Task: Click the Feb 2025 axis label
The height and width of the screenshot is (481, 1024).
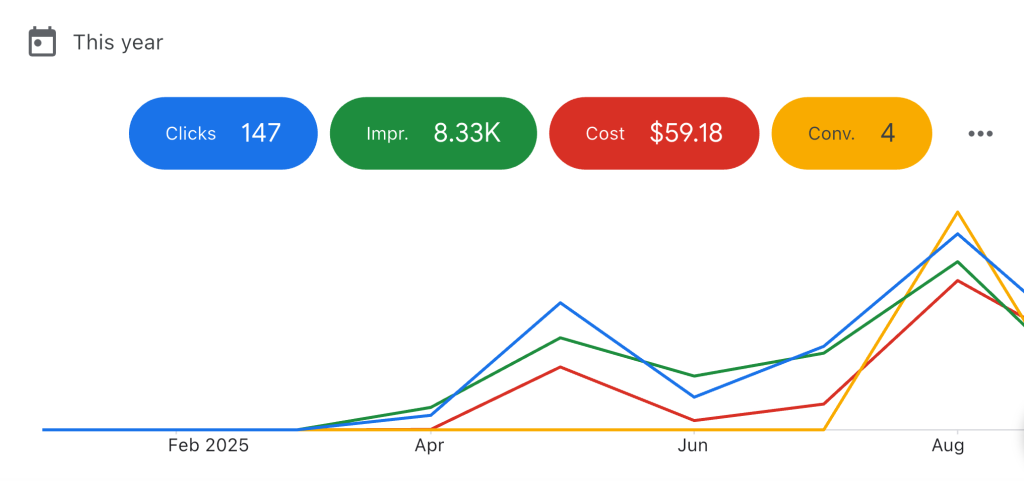Action: point(208,446)
